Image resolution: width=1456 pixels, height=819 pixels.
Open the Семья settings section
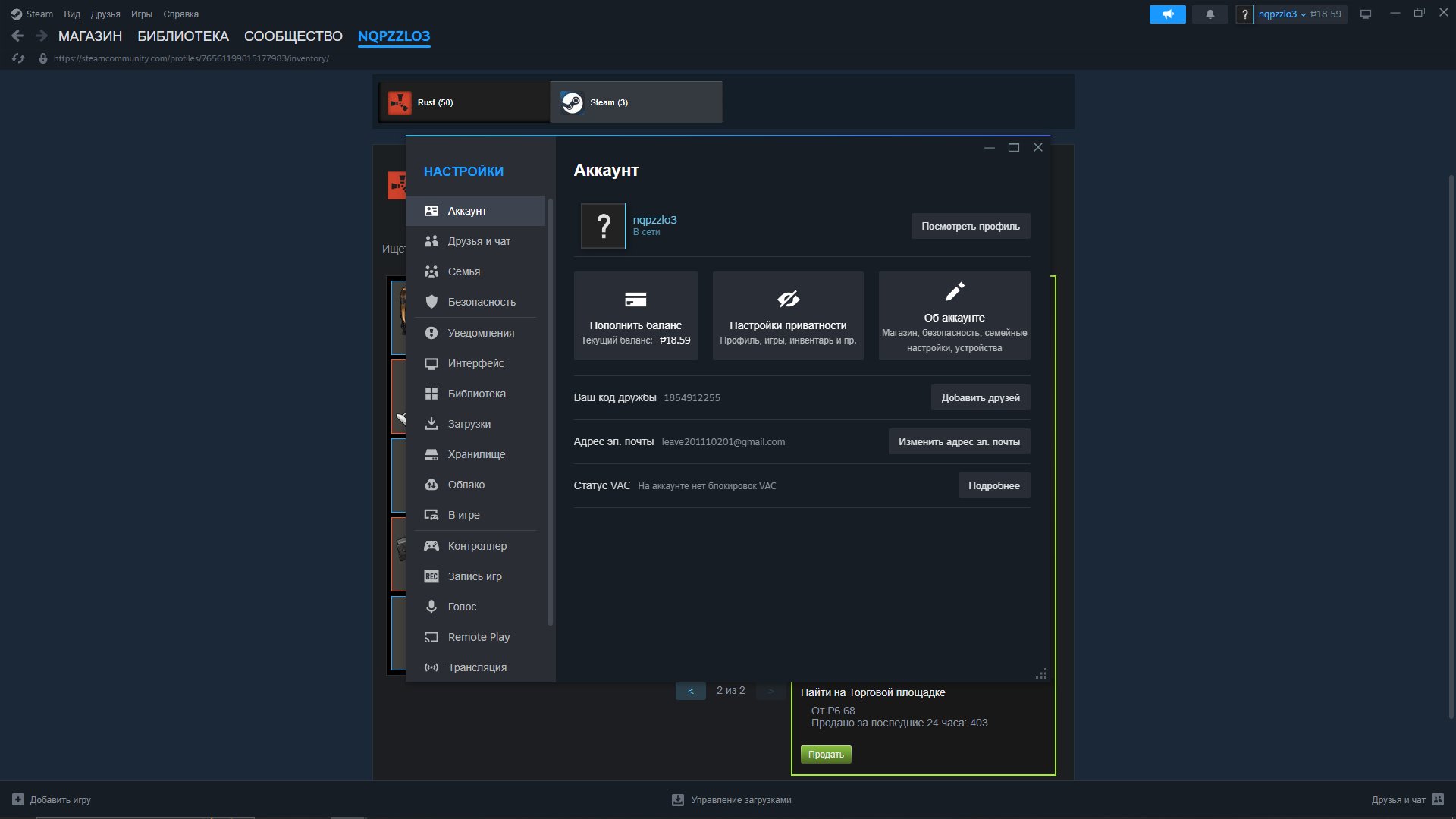pos(475,271)
